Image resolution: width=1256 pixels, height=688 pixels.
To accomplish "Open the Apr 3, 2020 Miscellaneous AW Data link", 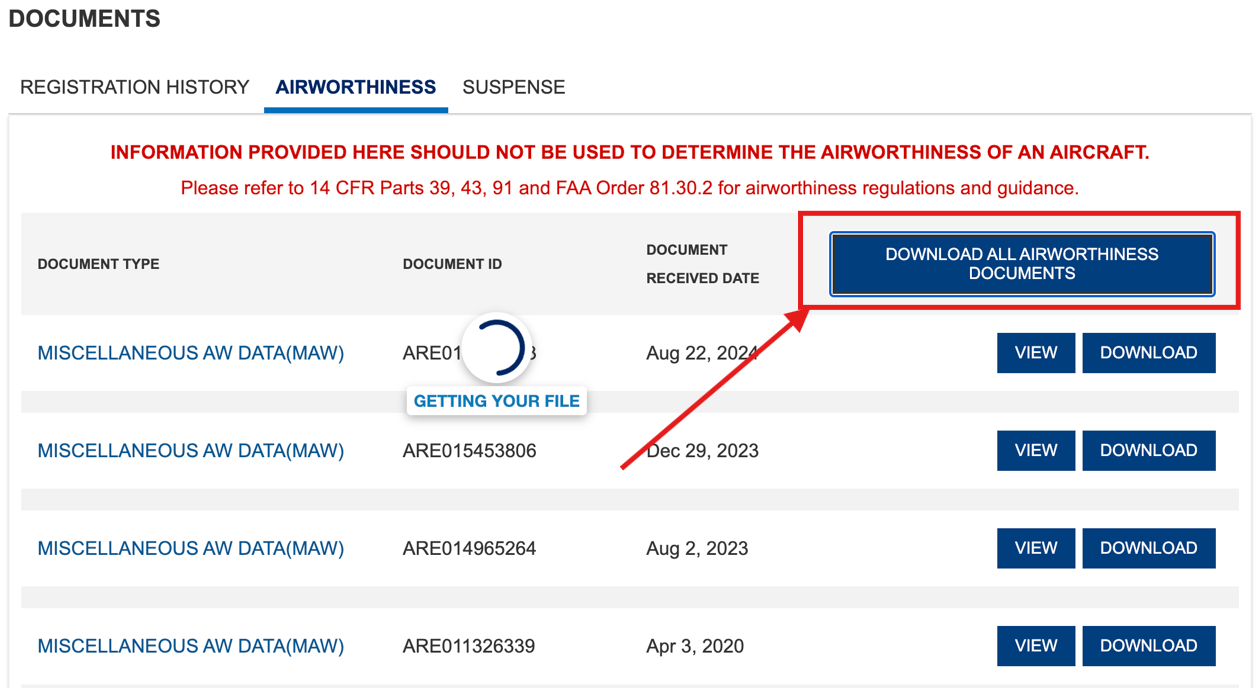I will point(190,646).
